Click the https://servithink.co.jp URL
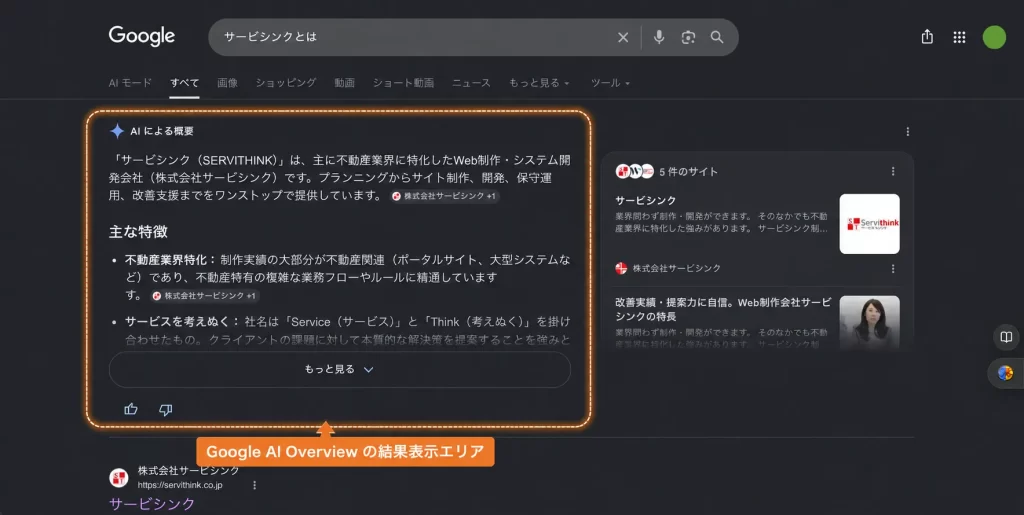The height and width of the screenshot is (515, 1024). pyautogui.click(x=180, y=485)
